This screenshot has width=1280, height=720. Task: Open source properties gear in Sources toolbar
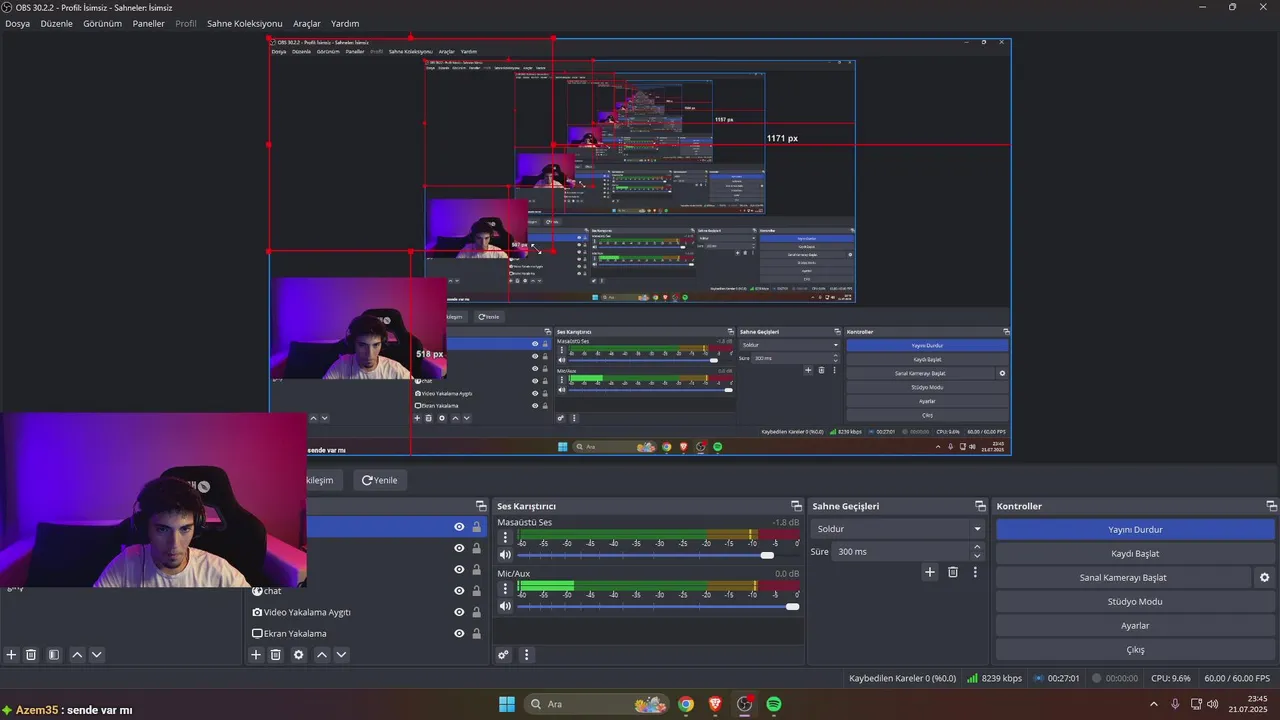coord(298,655)
